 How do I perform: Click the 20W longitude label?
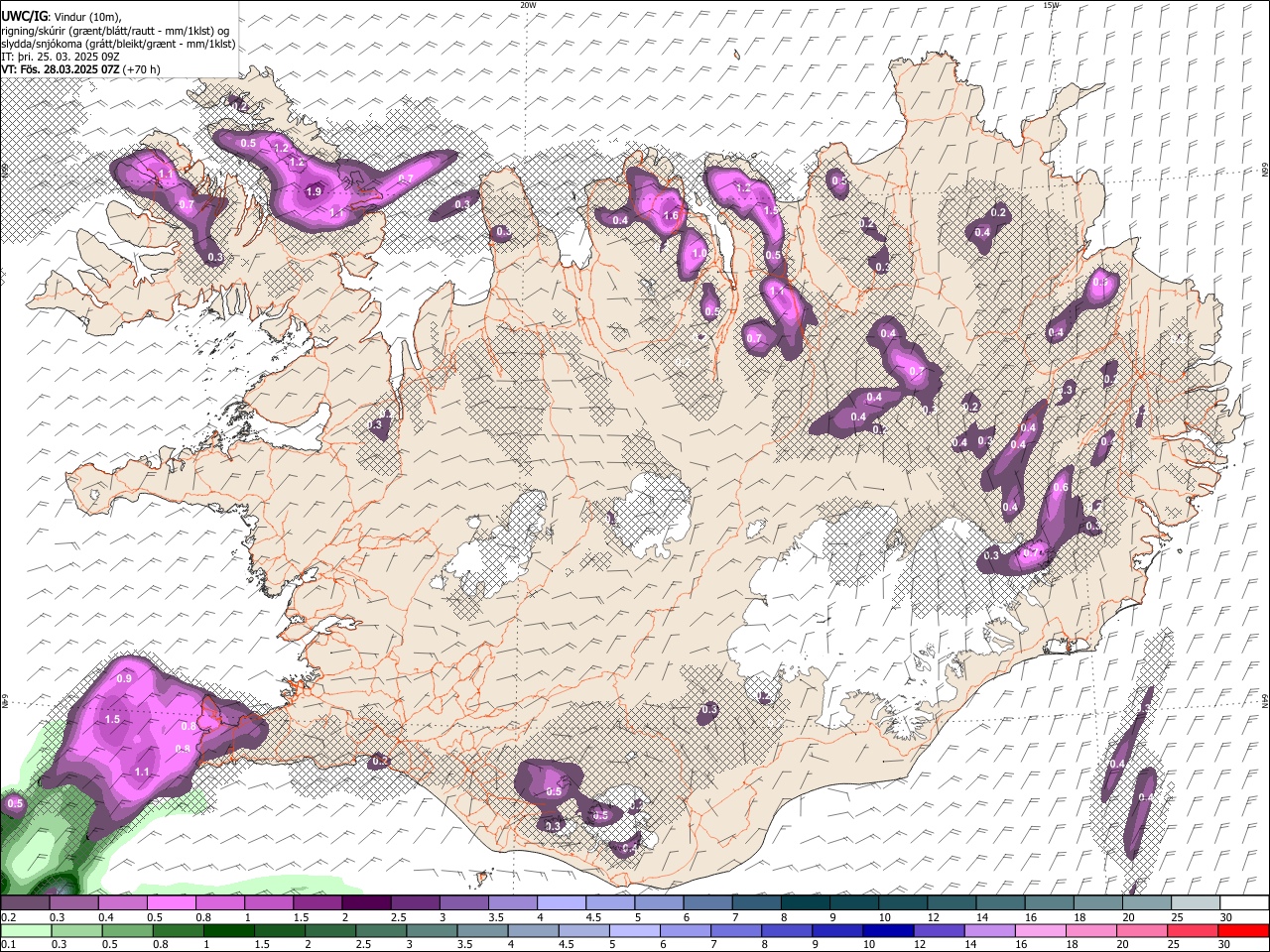[528, 5]
